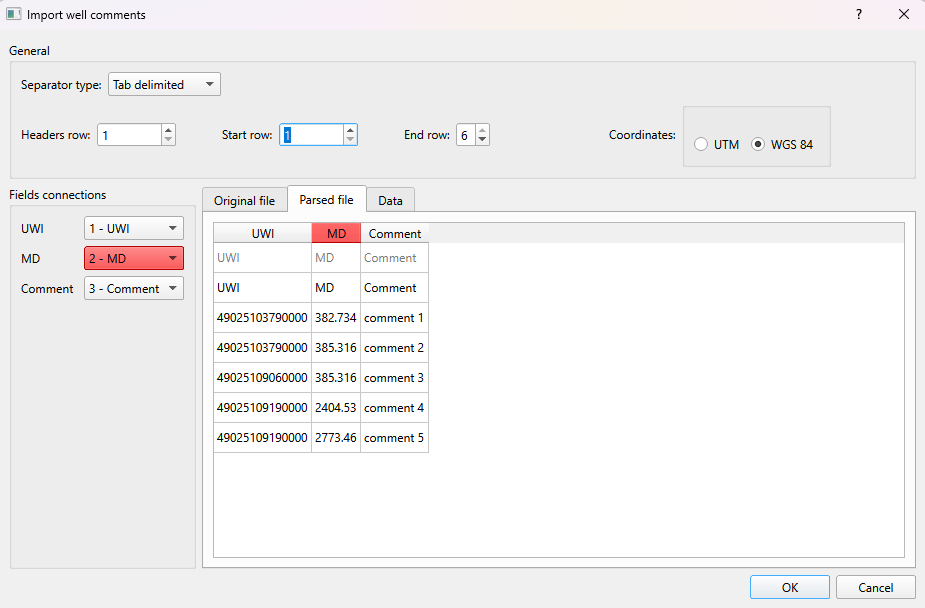
Task: Select the UTM coordinates option
Action: pos(701,143)
